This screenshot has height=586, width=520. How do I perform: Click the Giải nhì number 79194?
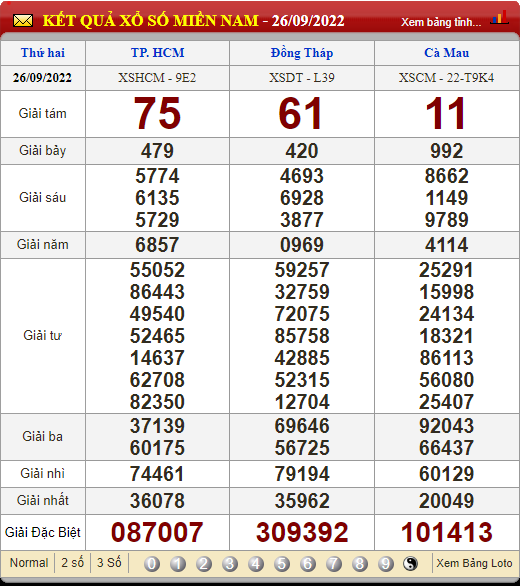point(302,474)
